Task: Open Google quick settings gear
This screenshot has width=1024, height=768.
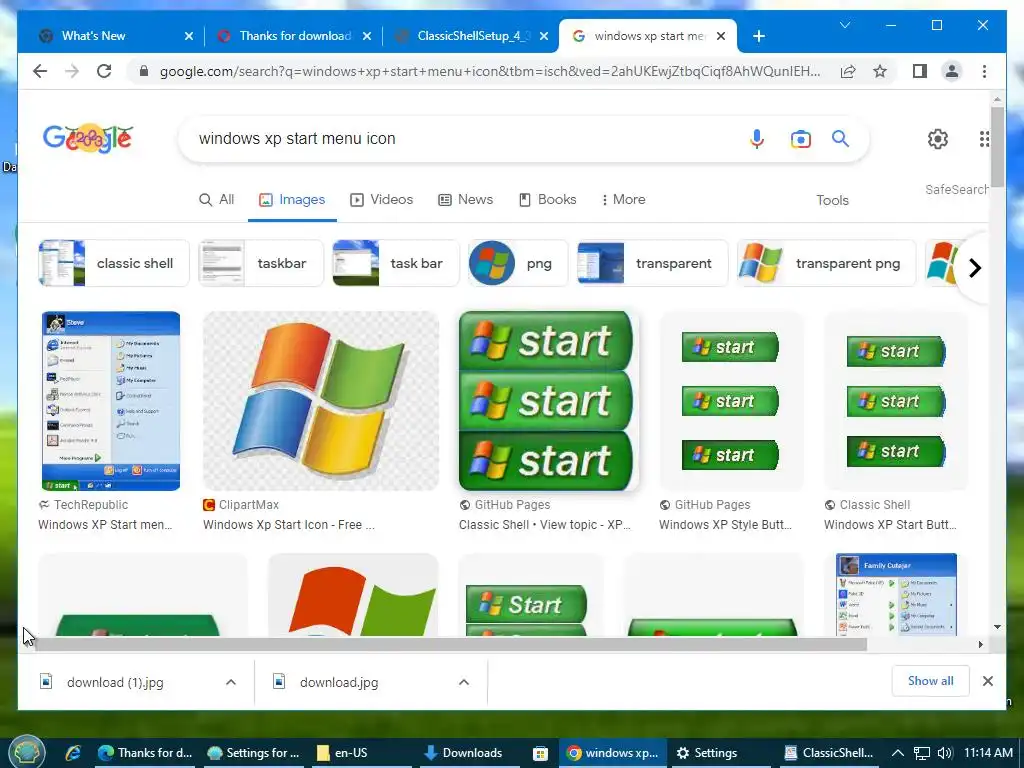Action: click(x=938, y=138)
